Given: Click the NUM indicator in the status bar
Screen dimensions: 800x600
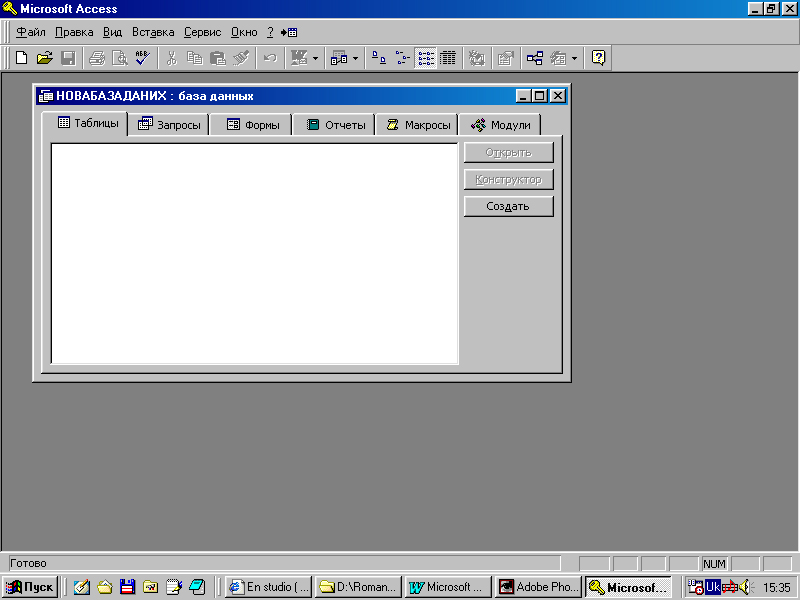Looking at the screenshot, I should [714, 563].
